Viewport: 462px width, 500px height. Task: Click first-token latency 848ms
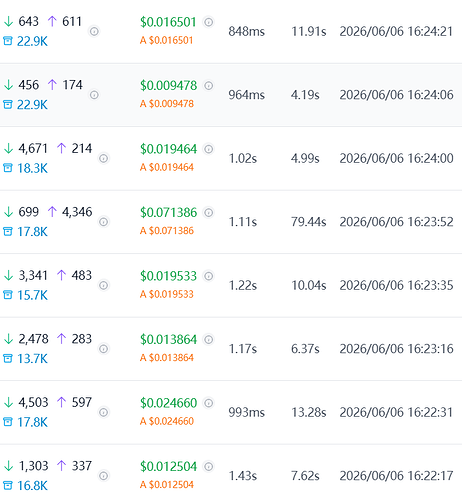(247, 31)
